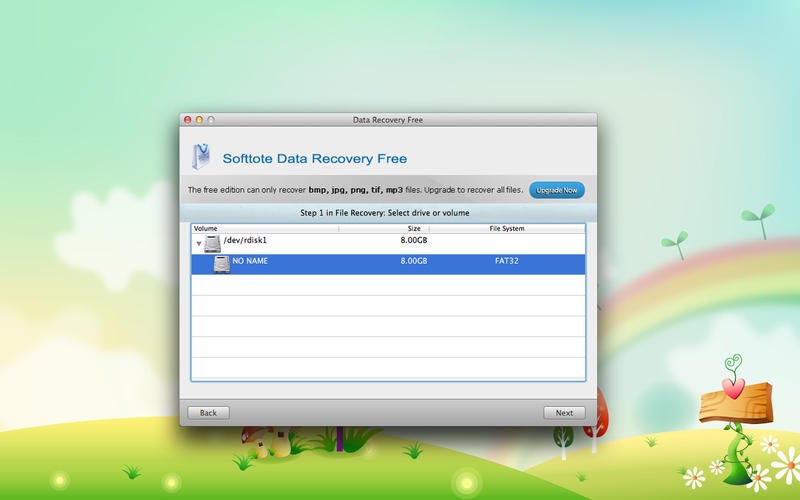Image resolution: width=800 pixels, height=500 pixels.
Task: Click the /dev/rdisk1 drive icon
Action: tap(212, 244)
